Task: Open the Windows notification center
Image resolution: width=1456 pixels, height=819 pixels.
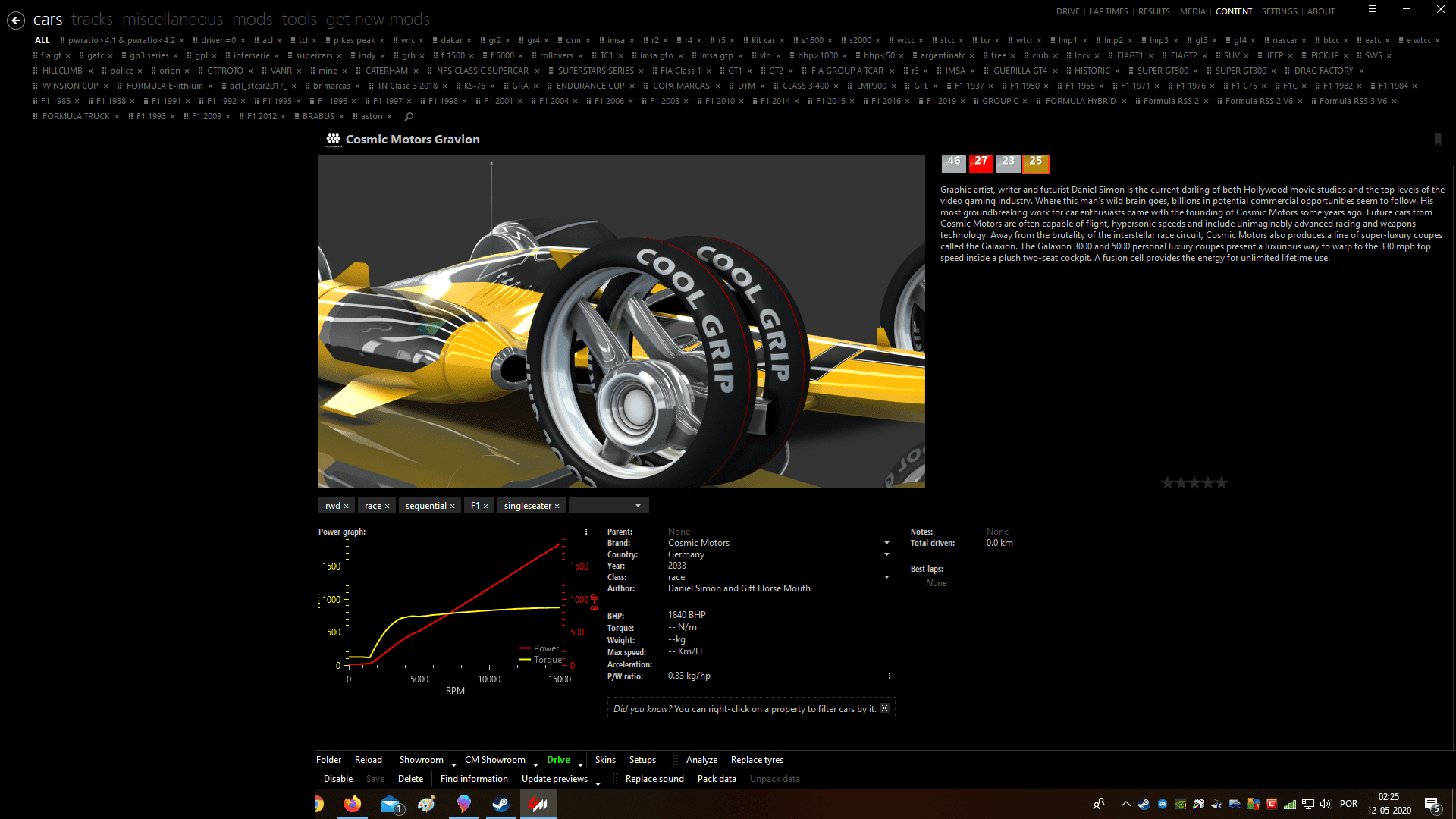Action: tap(1432, 805)
